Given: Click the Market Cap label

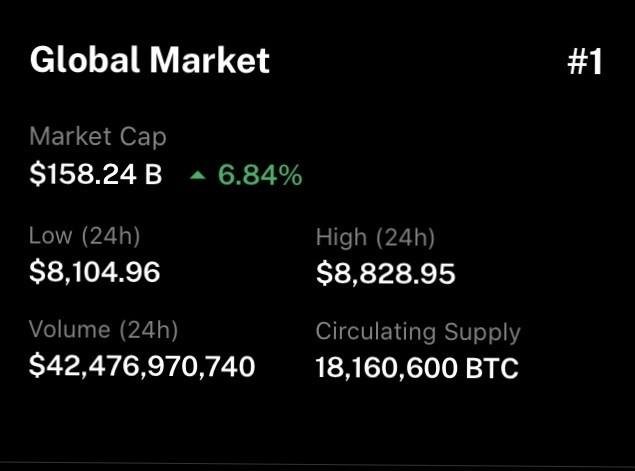Looking at the screenshot, I should pyautogui.click(x=98, y=137).
